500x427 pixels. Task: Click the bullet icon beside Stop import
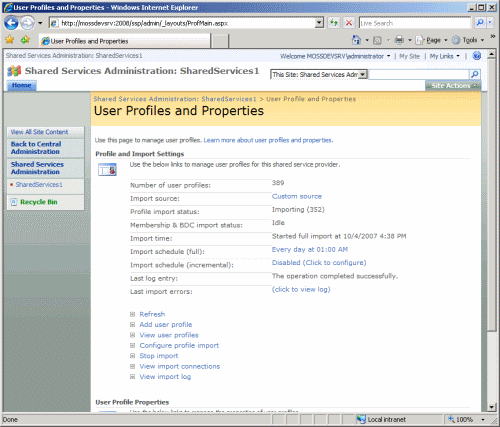[x=132, y=356]
